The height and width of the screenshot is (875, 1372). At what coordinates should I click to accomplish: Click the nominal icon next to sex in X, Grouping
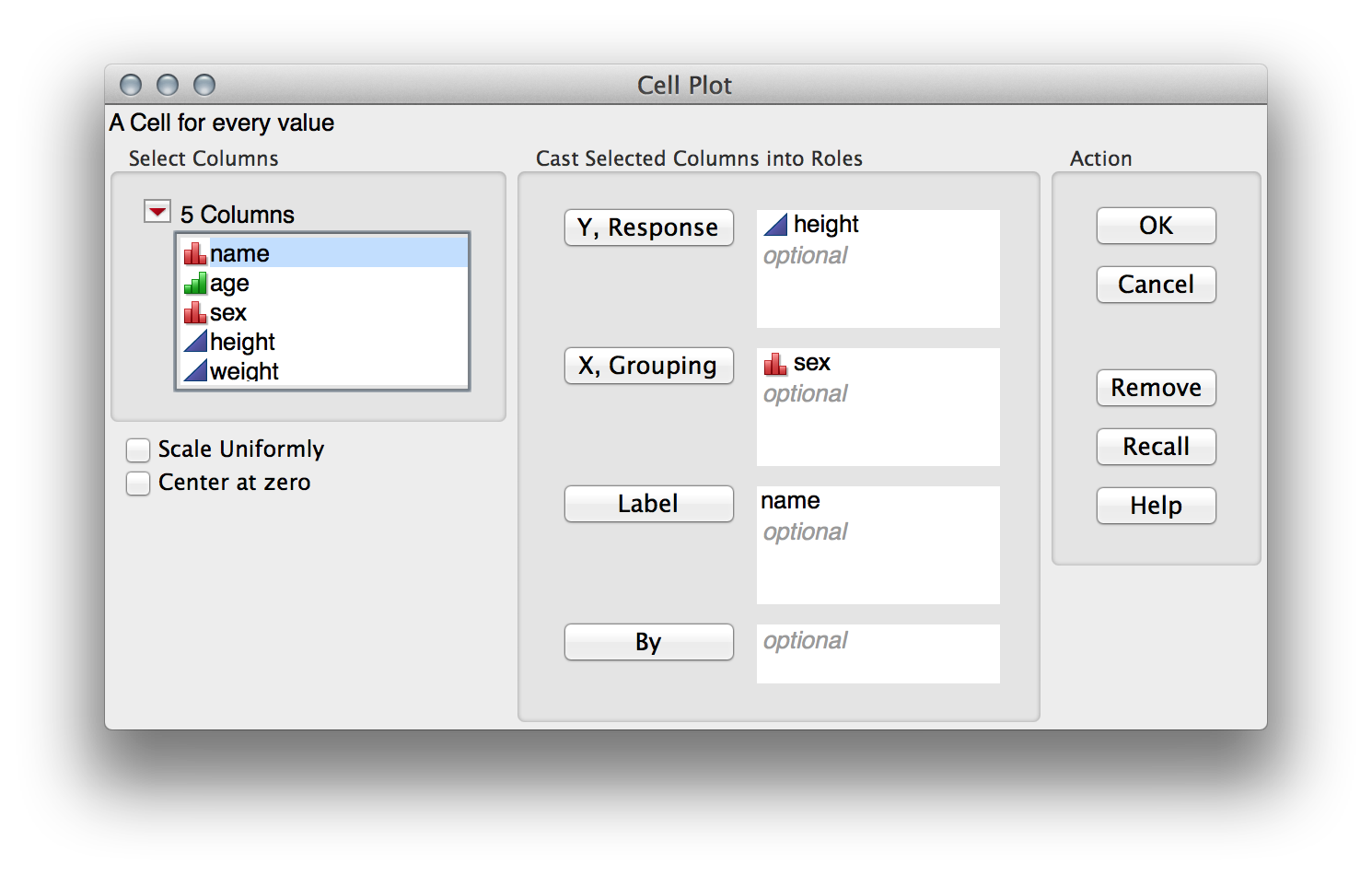(x=776, y=362)
